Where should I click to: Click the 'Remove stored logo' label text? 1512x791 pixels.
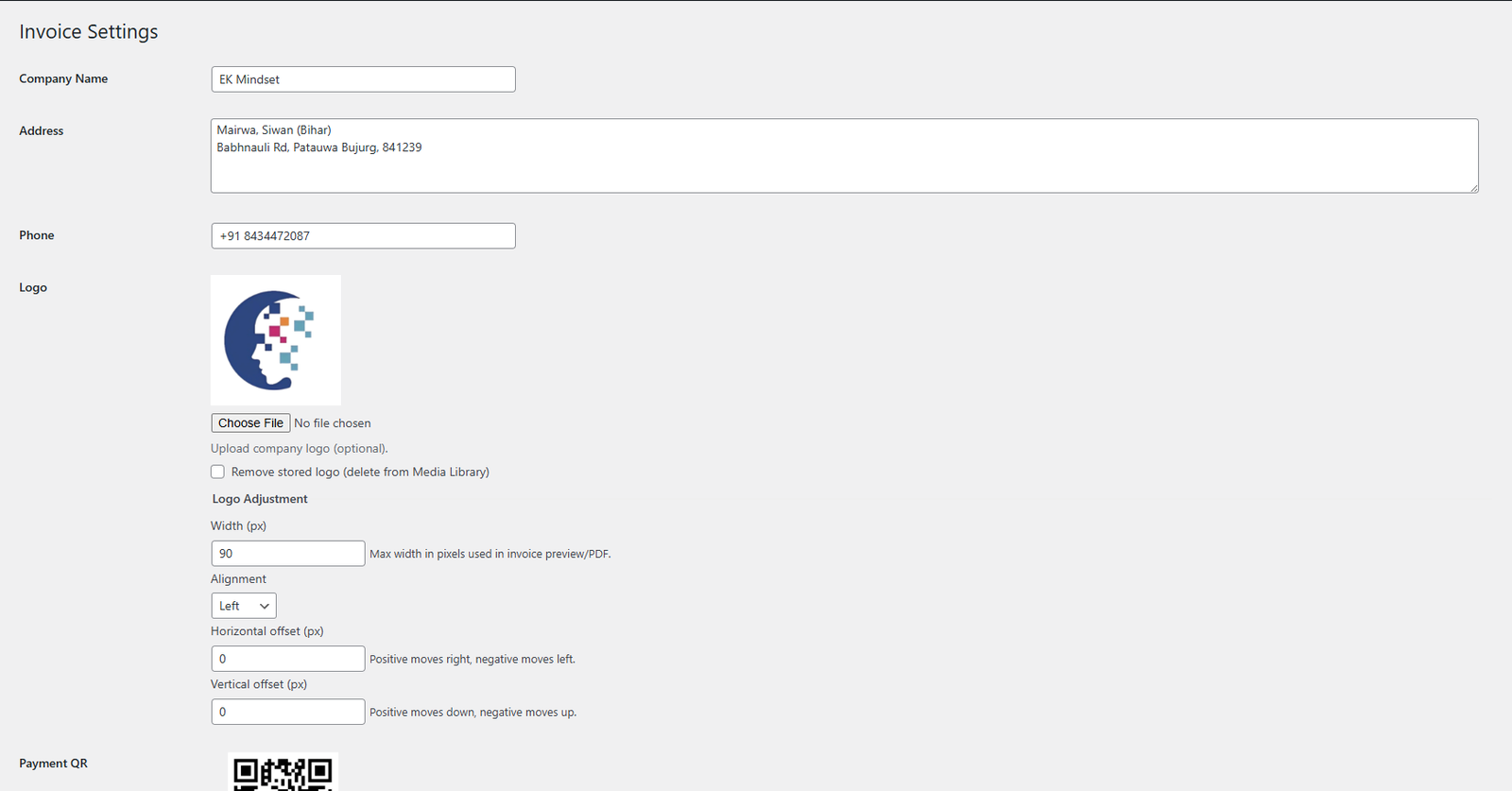[360, 472]
